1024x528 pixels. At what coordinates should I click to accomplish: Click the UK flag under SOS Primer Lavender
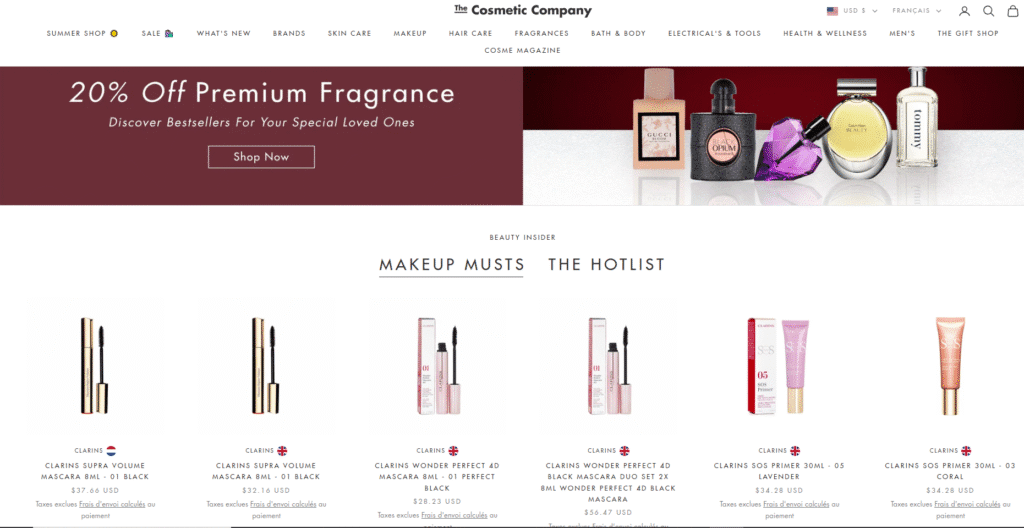(795, 450)
